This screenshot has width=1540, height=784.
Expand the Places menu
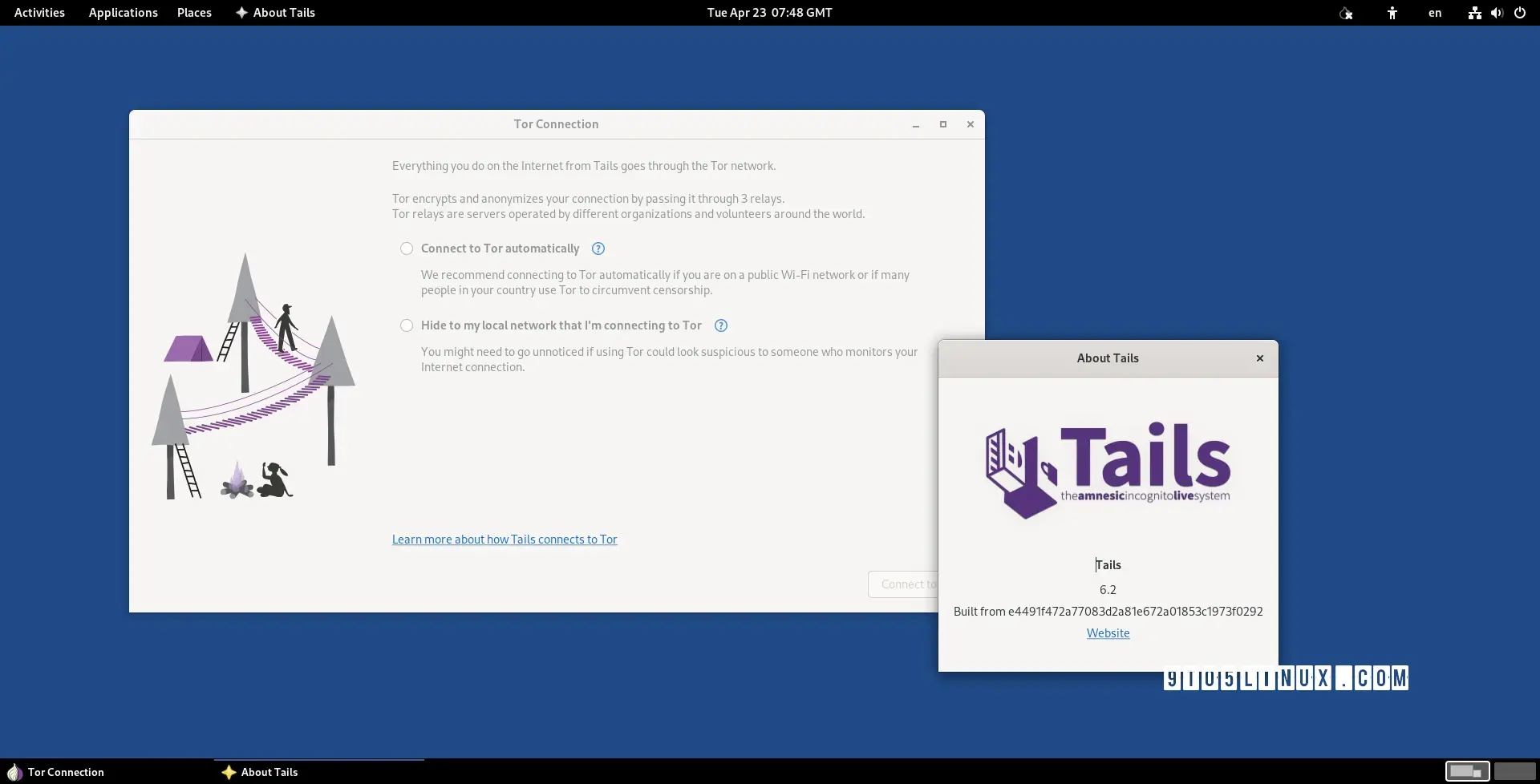tap(194, 13)
